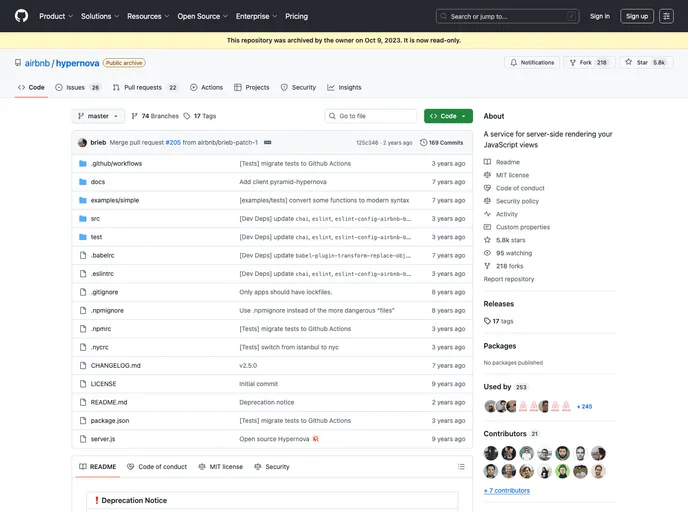Fork the repository using the Fork button
This screenshot has height=512, width=688.
(589, 63)
